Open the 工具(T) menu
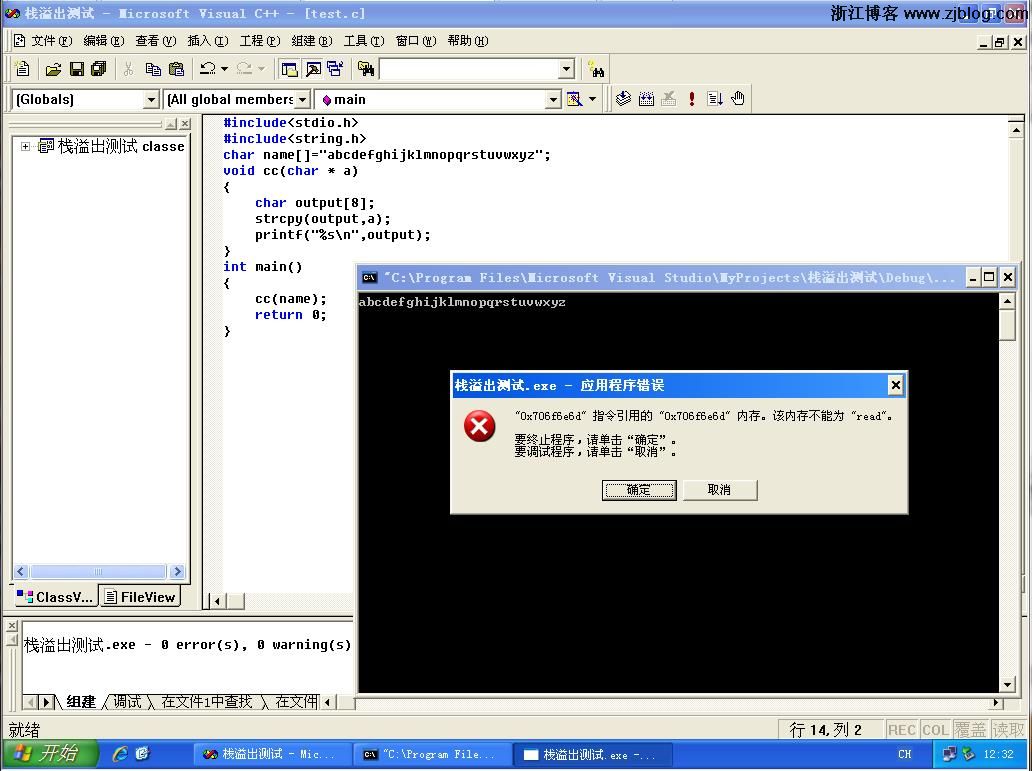 (x=363, y=41)
